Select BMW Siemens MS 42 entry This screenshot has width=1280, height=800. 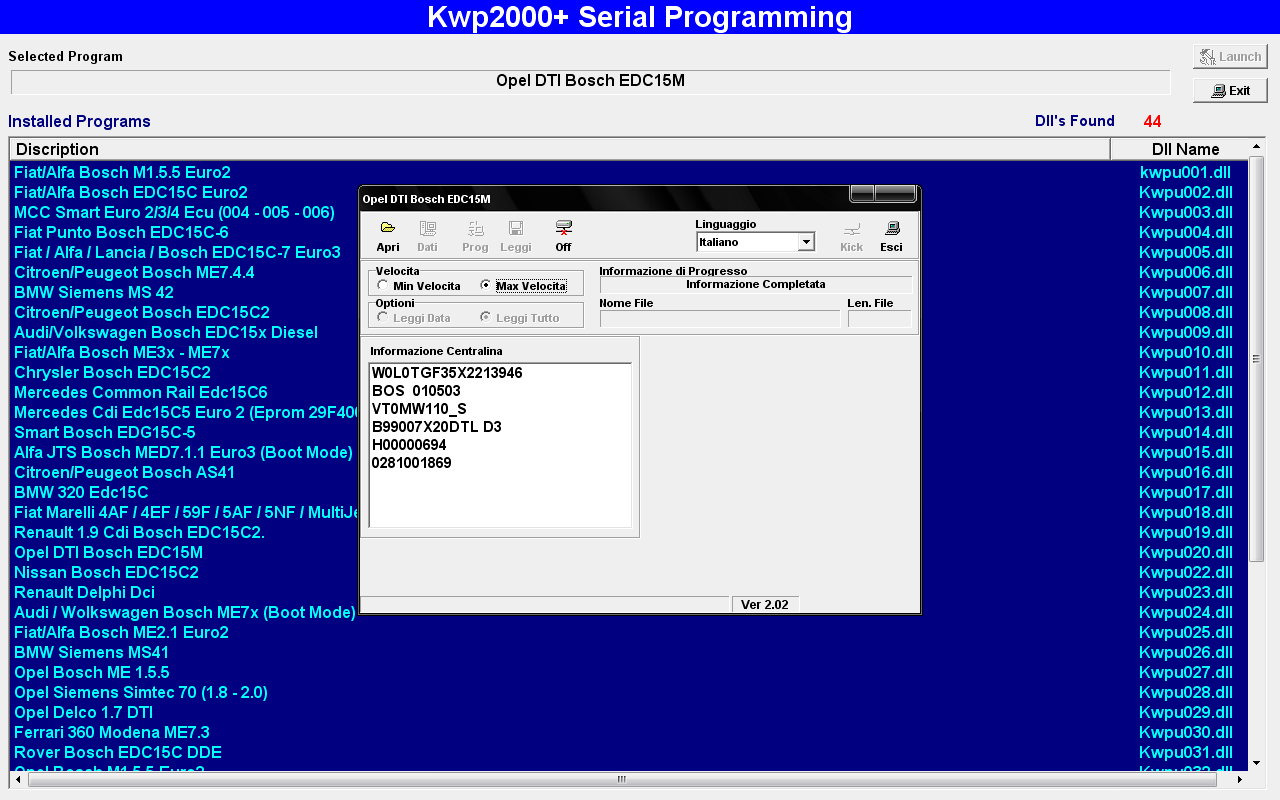click(94, 292)
